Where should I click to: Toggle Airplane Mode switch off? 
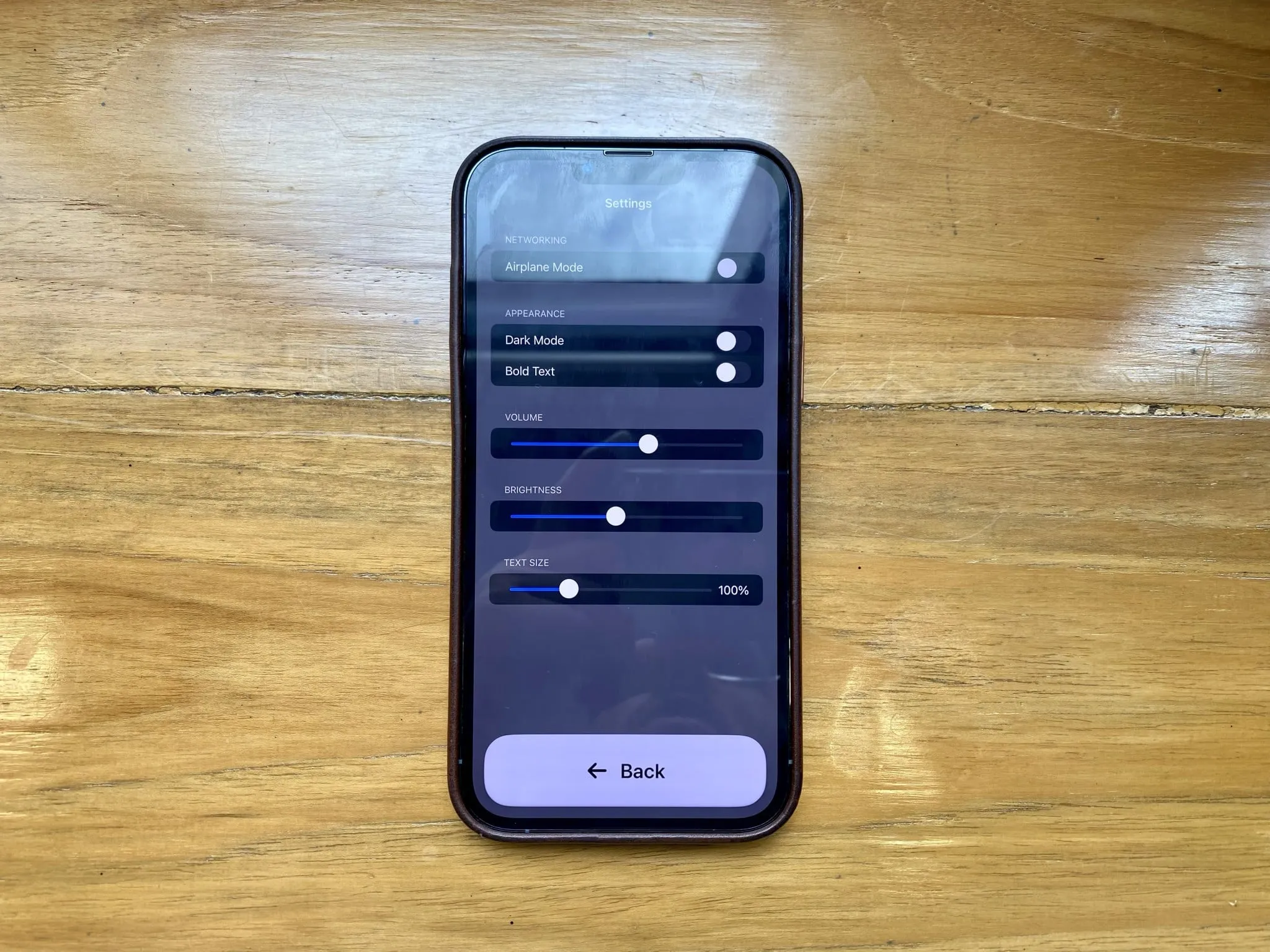coord(733,266)
